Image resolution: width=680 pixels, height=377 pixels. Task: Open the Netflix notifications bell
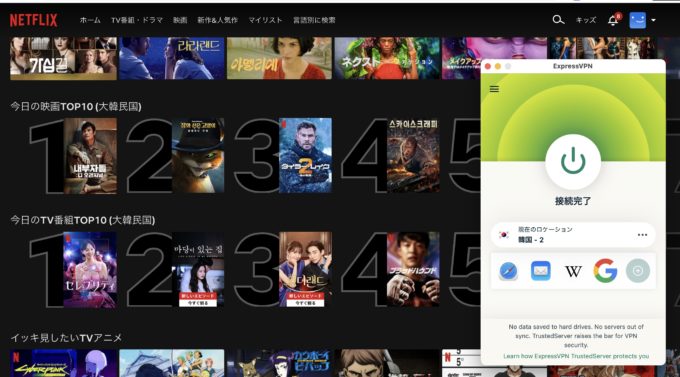click(613, 20)
